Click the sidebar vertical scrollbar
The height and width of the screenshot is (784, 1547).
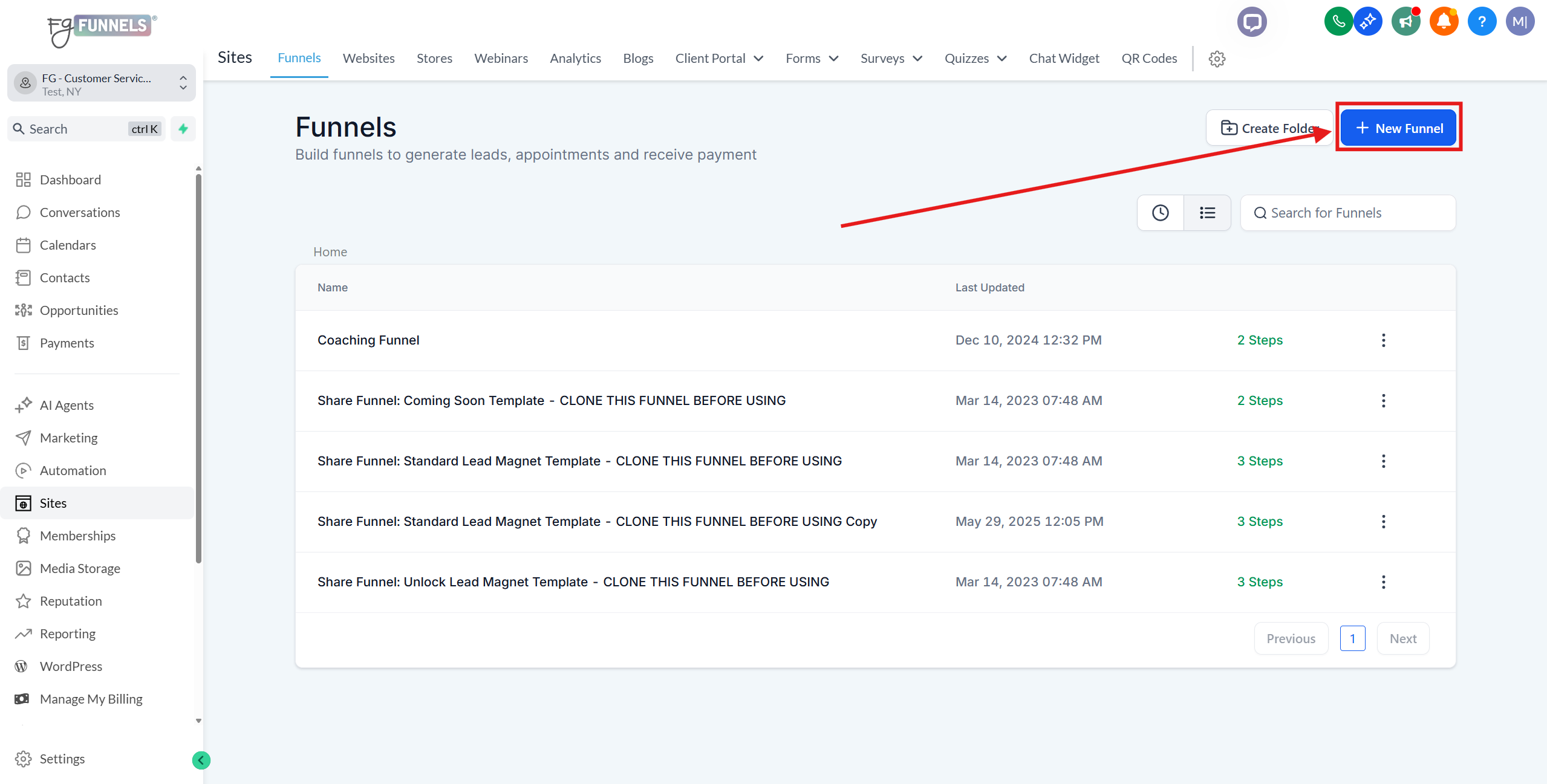coord(198,369)
